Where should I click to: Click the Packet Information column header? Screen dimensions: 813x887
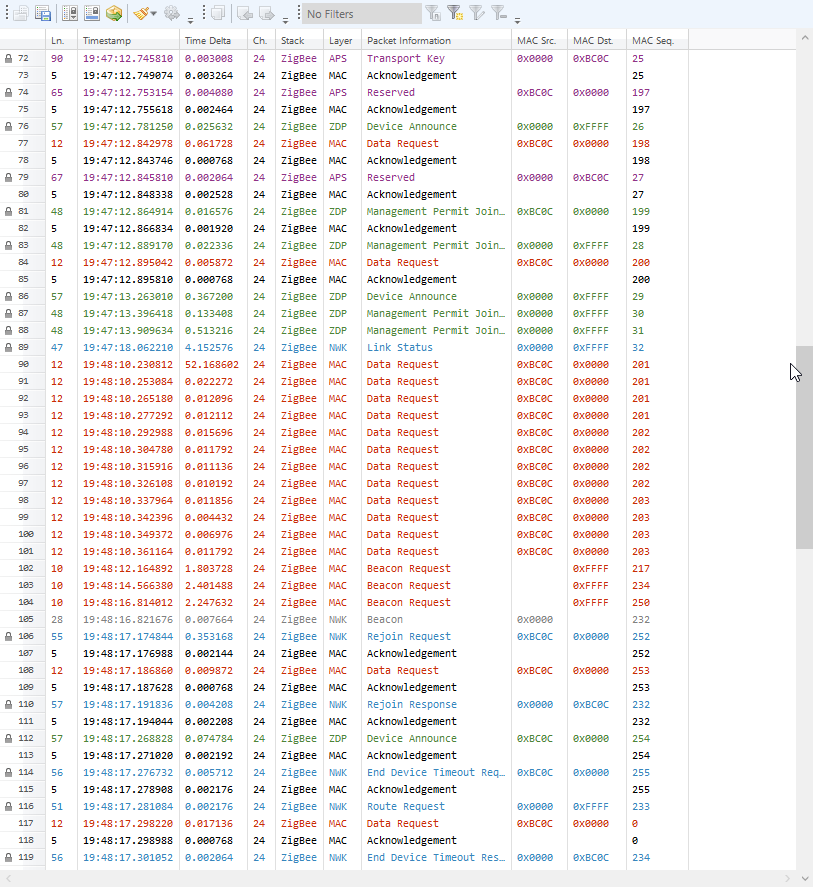(x=436, y=41)
